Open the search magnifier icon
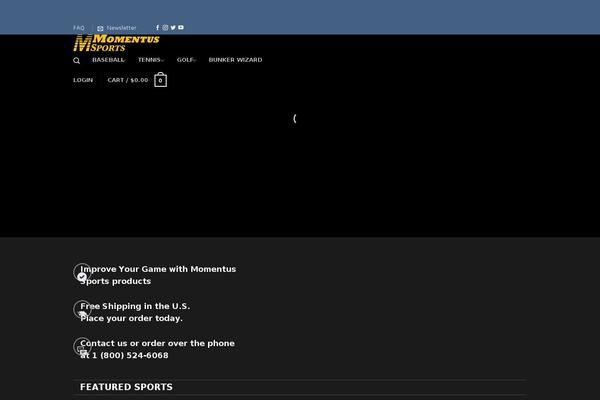This screenshot has width=600, height=400. coord(77,60)
